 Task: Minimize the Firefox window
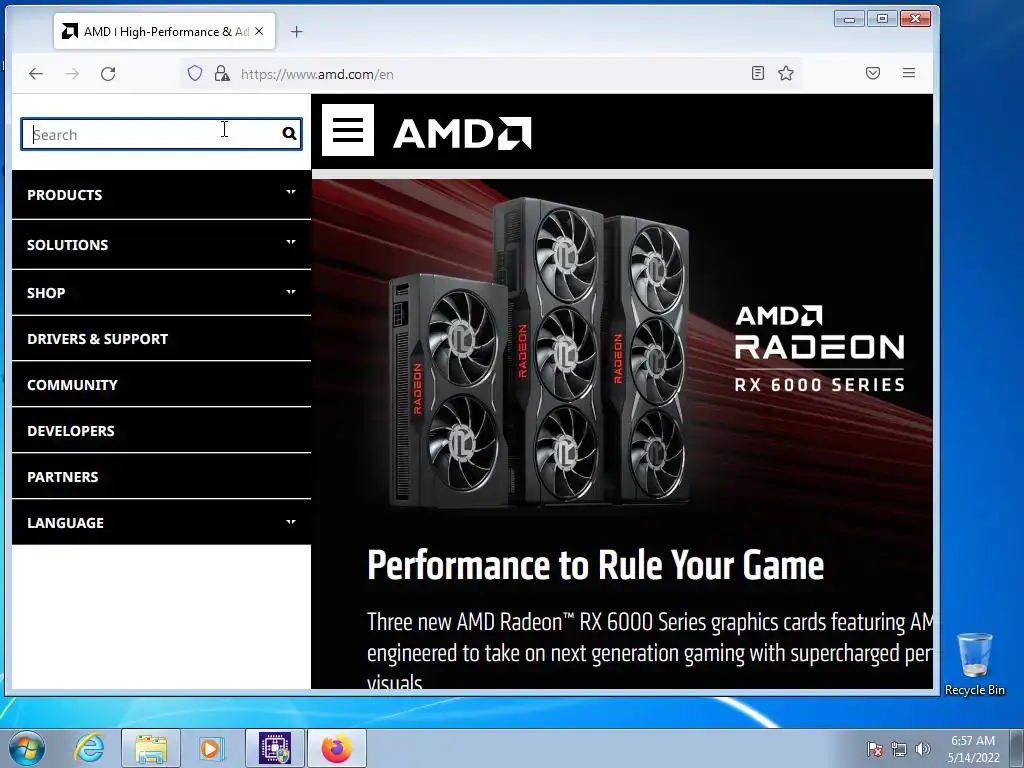[850, 19]
